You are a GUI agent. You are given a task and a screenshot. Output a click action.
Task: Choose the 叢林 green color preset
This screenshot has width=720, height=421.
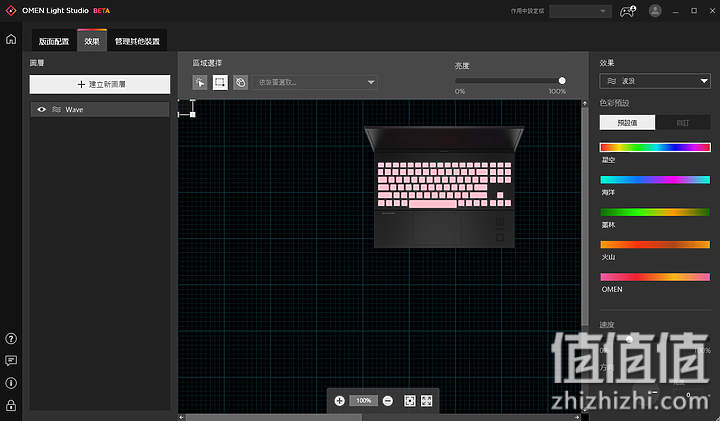pos(655,212)
